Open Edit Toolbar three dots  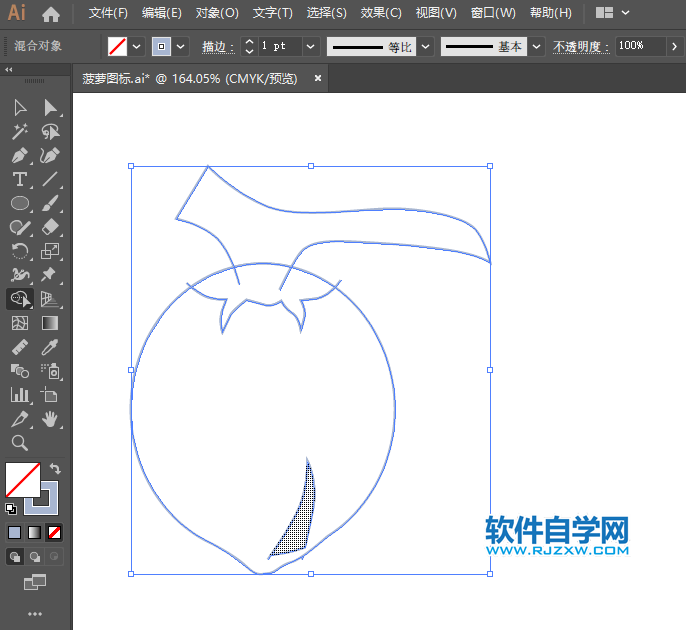point(35,614)
